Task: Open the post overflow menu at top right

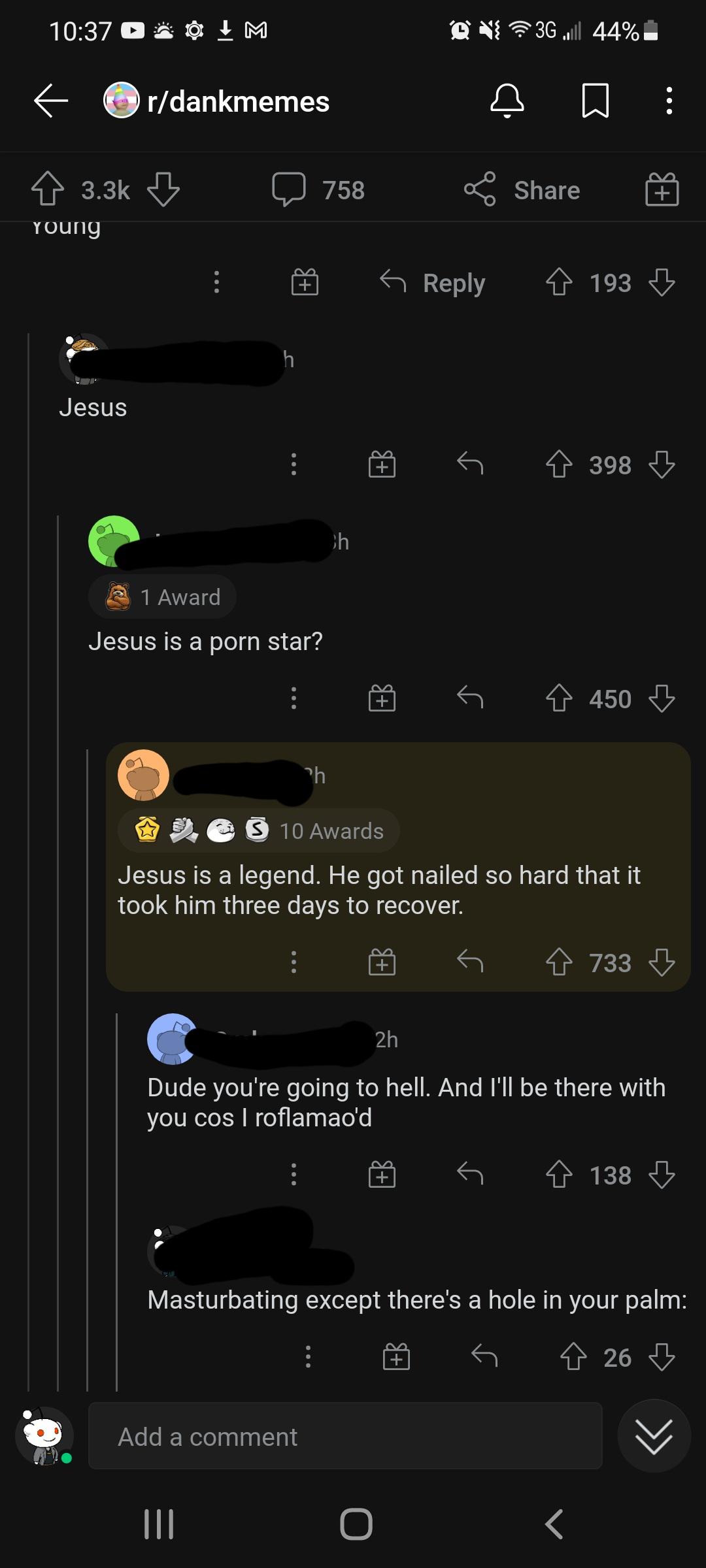Action: click(668, 101)
